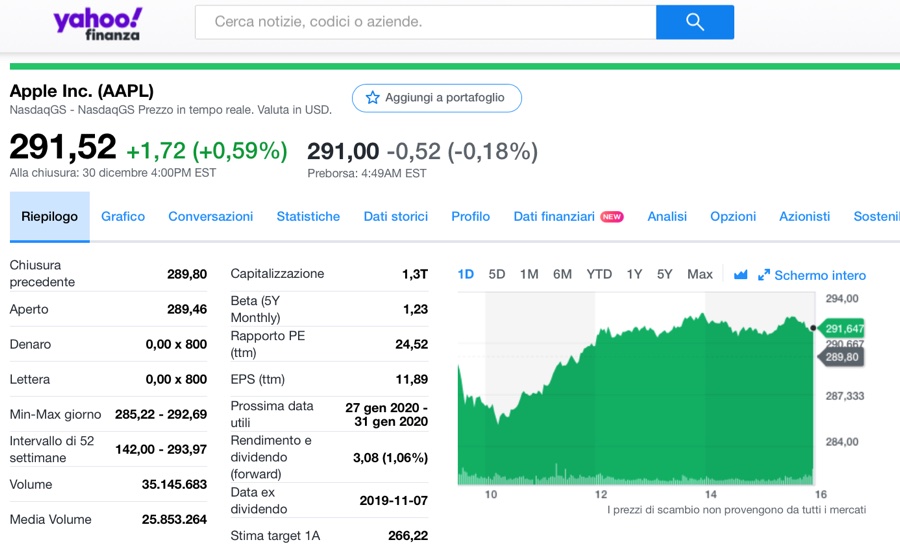
Task: Click the Schermo intero link
Action: pyautogui.click(x=820, y=275)
